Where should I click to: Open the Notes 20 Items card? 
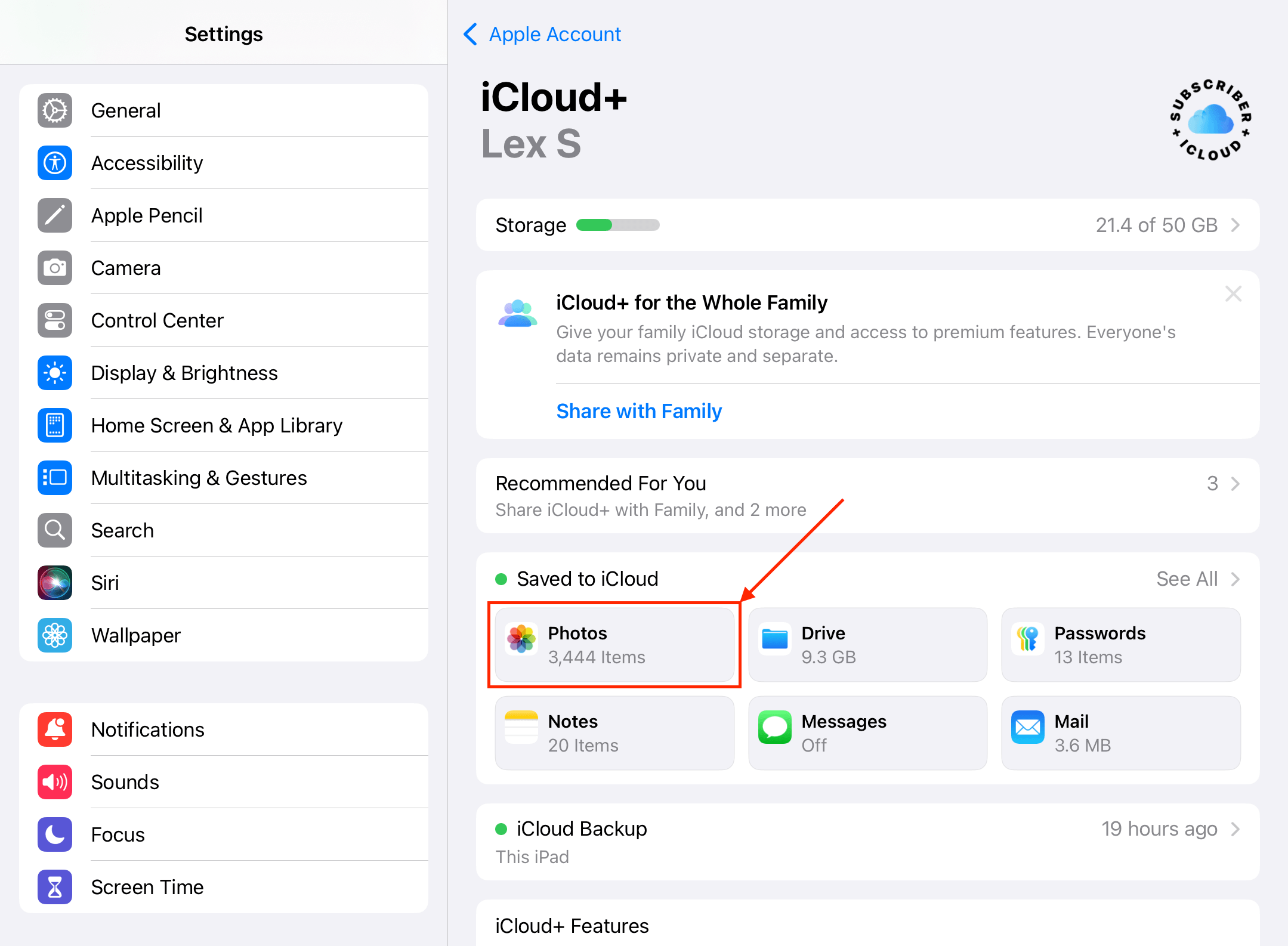pyautogui.click(x=614, y=732)
